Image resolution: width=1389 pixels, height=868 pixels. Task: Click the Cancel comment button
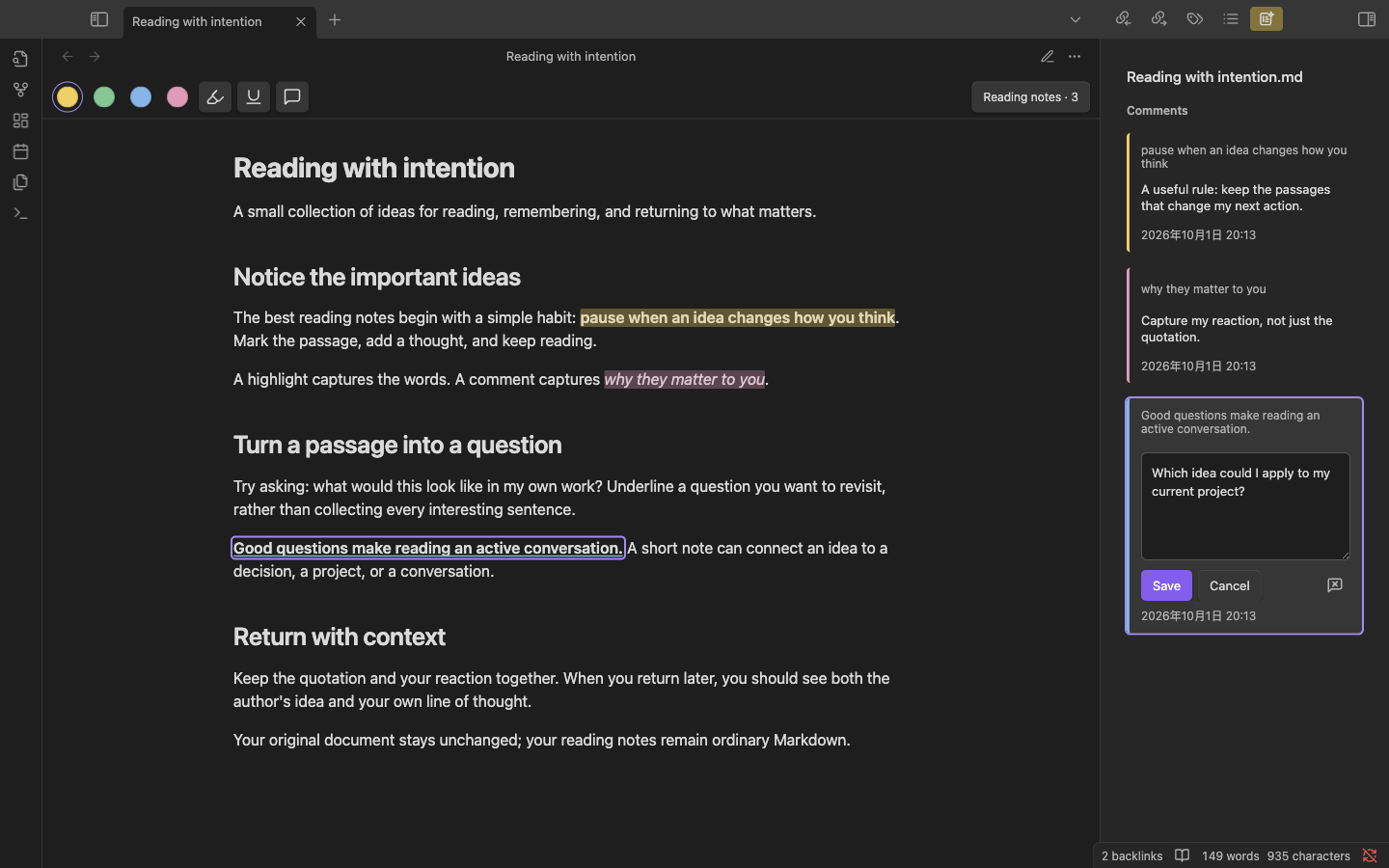1229,585
